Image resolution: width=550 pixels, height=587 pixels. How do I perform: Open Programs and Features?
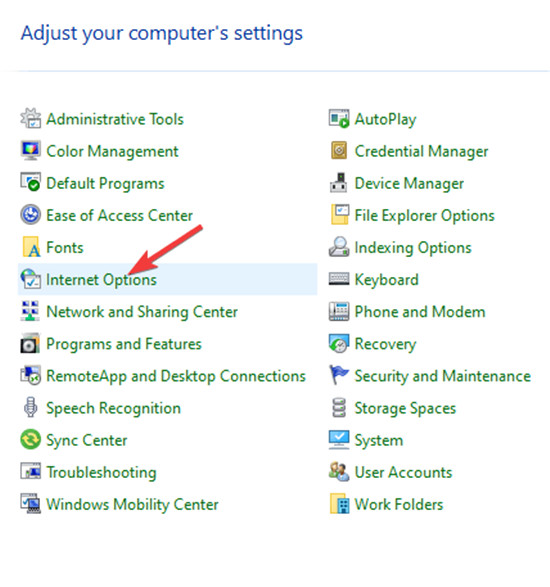click(124, 344)
